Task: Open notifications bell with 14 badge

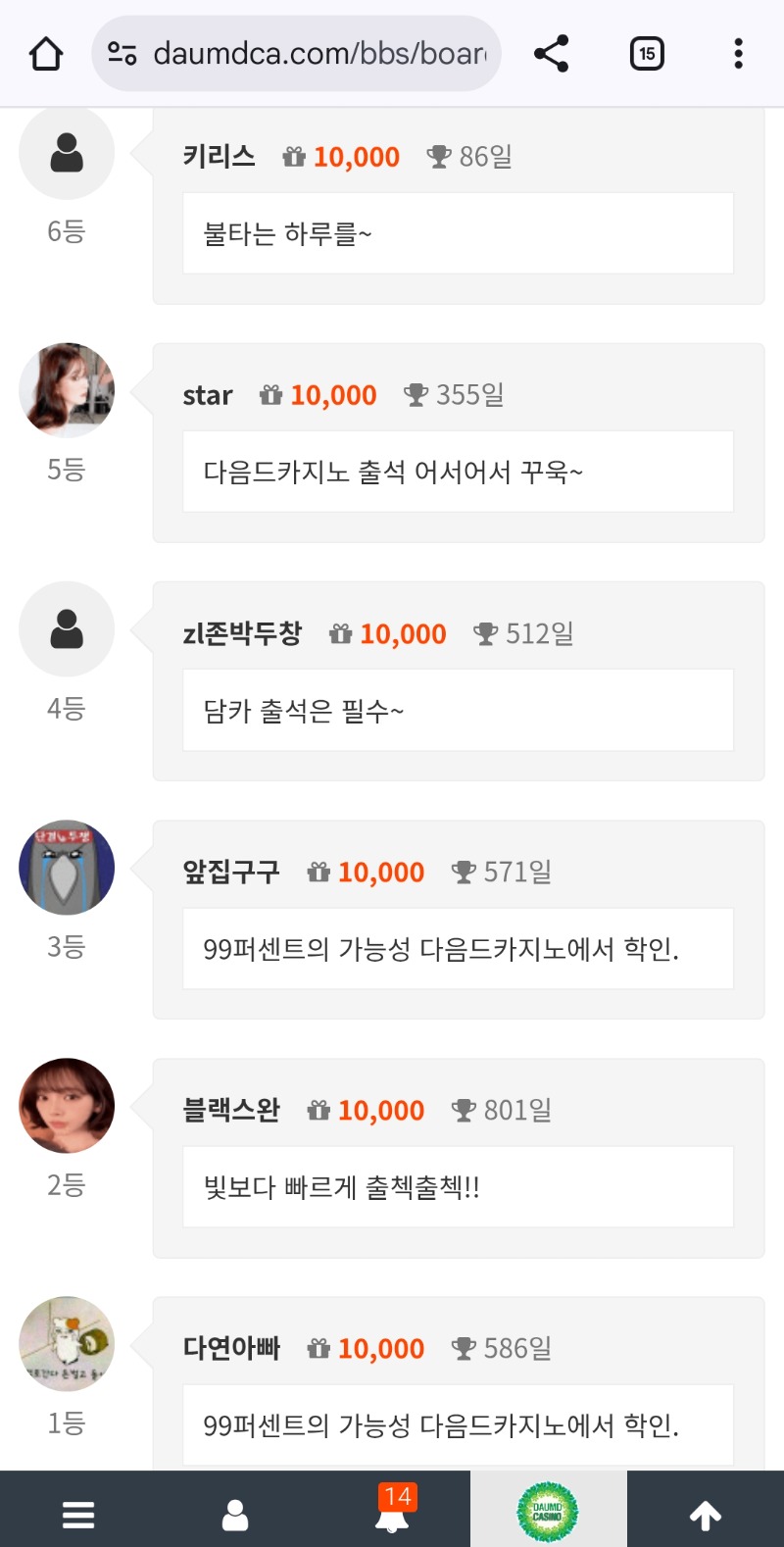Action: (393, 1513)
